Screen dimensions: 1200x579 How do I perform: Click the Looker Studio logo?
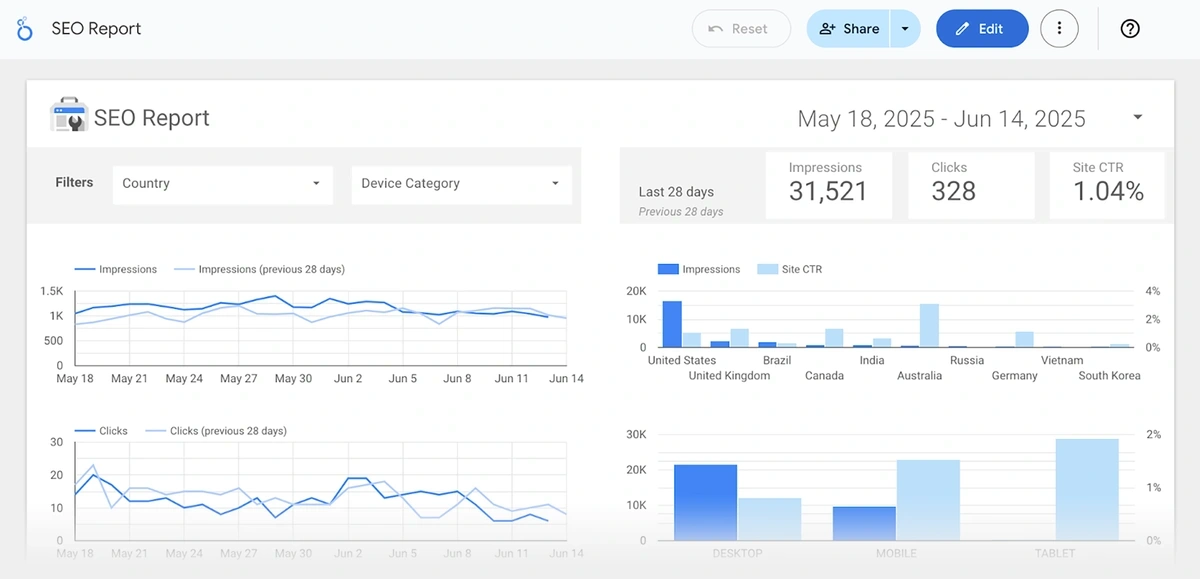coord(24,28)
